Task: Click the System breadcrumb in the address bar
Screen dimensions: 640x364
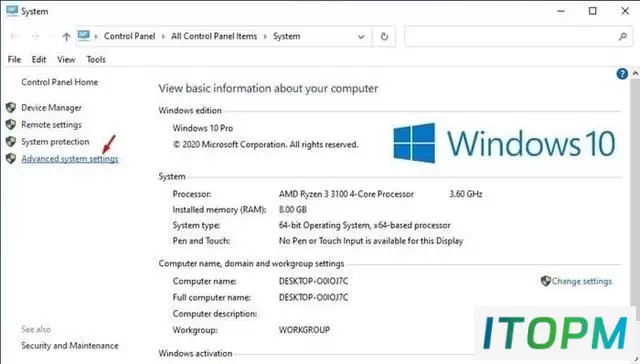Action: tap(287, 36)
